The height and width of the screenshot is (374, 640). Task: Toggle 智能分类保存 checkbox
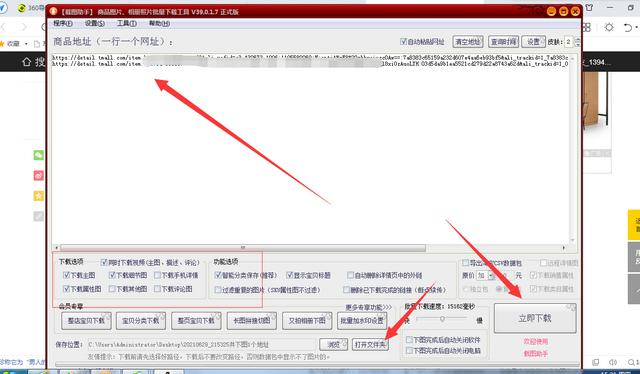(218, 275)
